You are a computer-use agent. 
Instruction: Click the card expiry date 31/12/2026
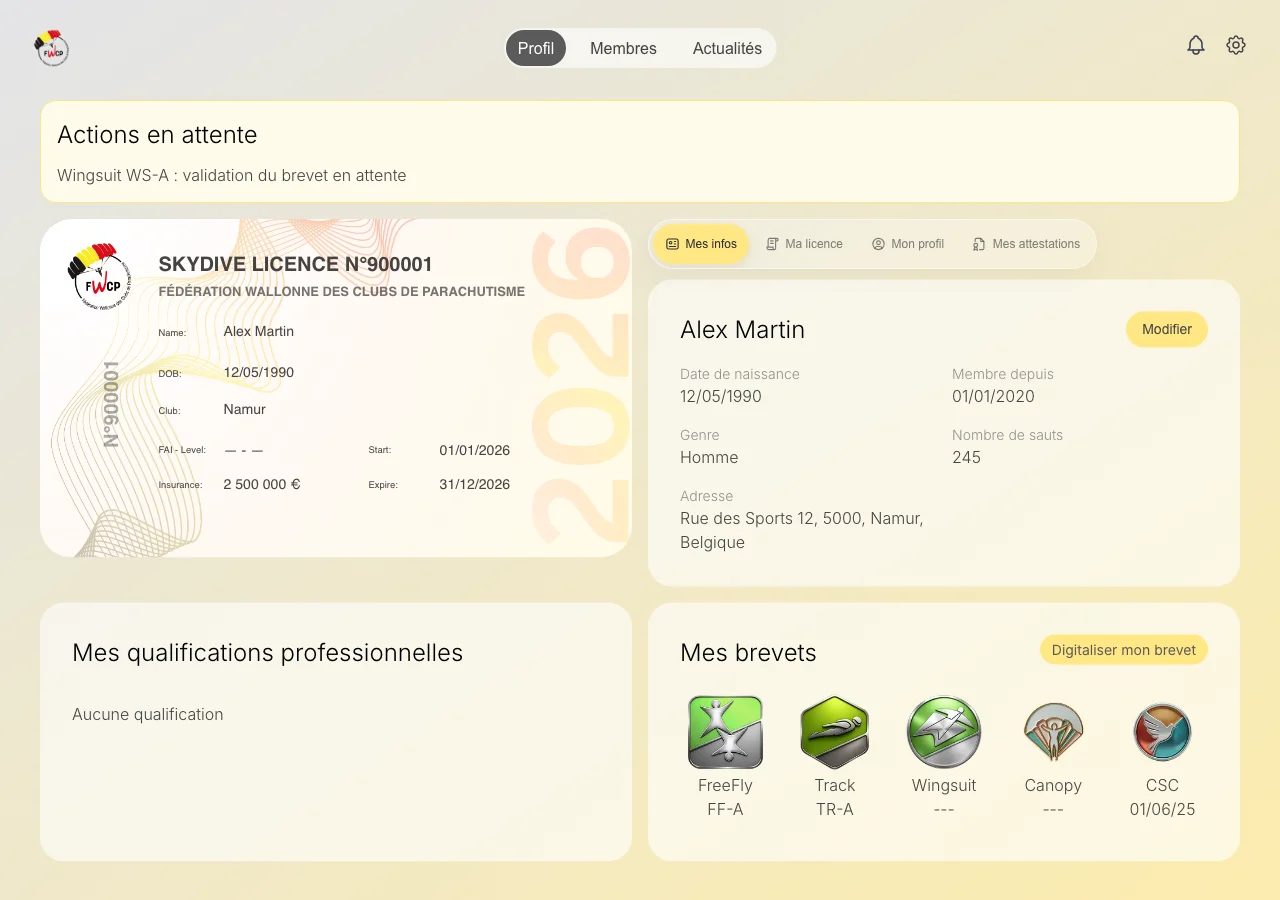click(x=474, y=484)
